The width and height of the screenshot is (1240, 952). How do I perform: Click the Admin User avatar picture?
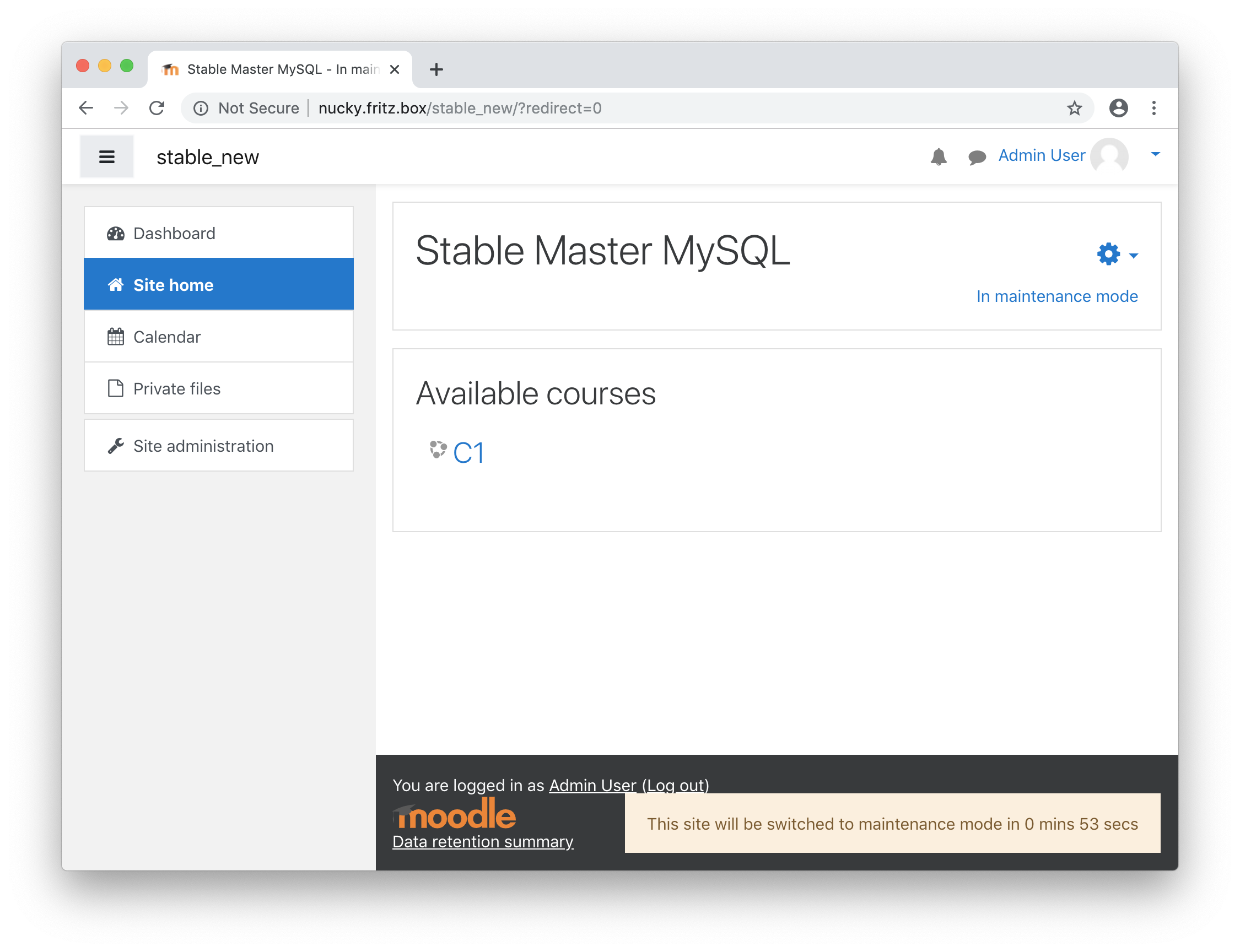1109,155
